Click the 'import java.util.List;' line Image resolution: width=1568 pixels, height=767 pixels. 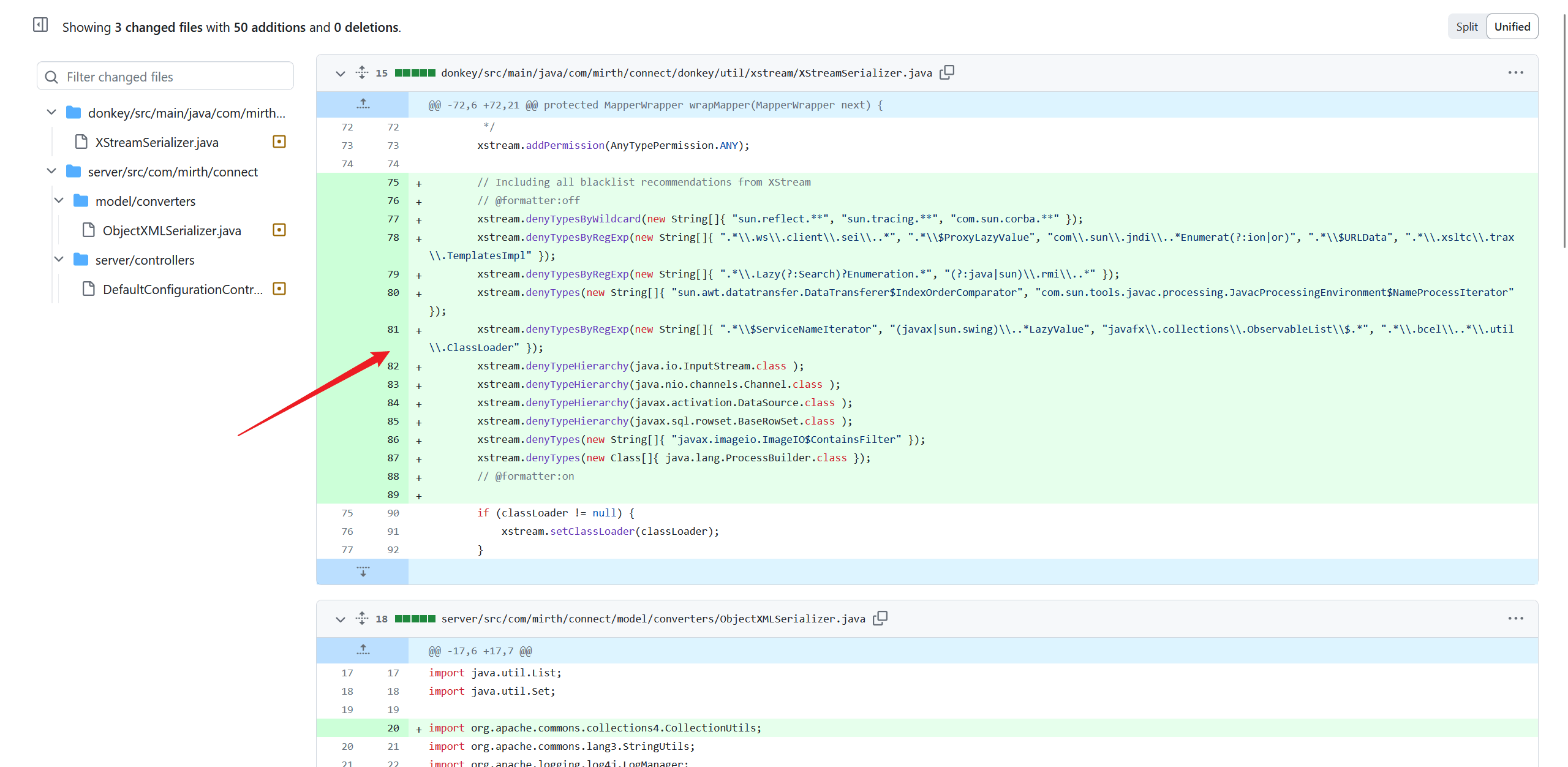pos(495,673)
